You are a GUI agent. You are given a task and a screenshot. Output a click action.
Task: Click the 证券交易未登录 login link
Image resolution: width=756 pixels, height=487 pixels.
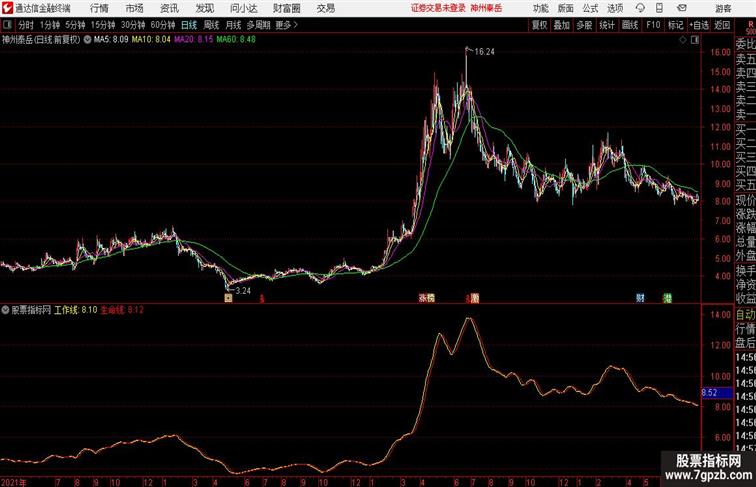(x=438, y=8)
